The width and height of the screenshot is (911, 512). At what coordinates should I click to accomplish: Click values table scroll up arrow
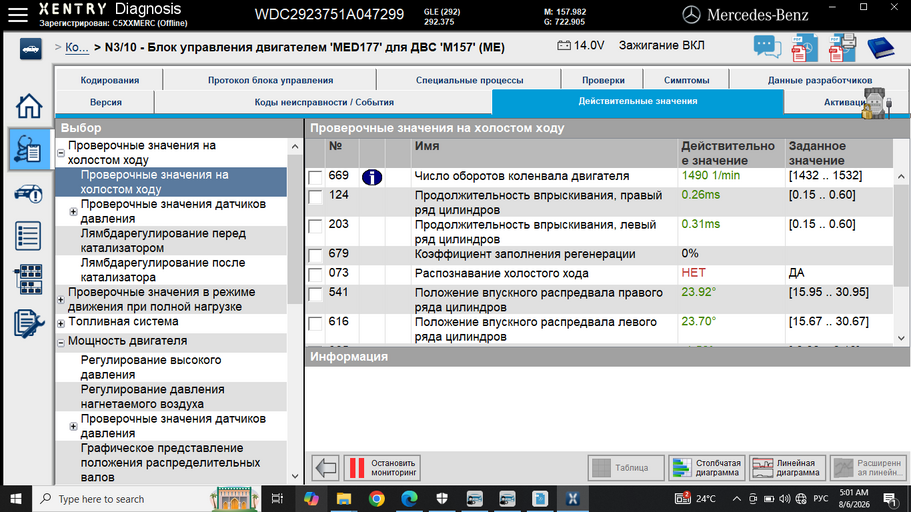[x=901, y=177]
